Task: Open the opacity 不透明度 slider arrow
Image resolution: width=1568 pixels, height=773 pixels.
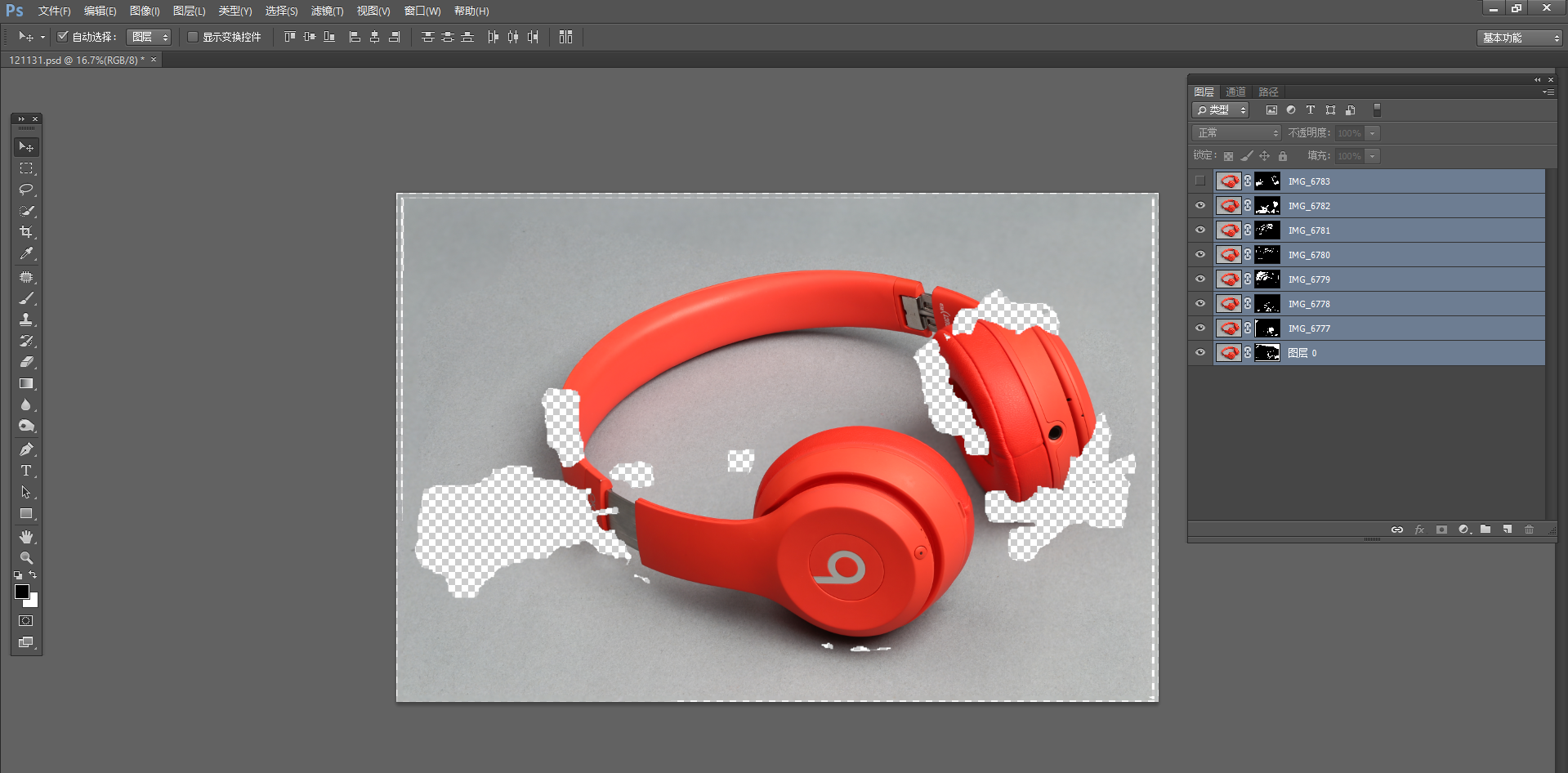Action: pos(1374,133)
